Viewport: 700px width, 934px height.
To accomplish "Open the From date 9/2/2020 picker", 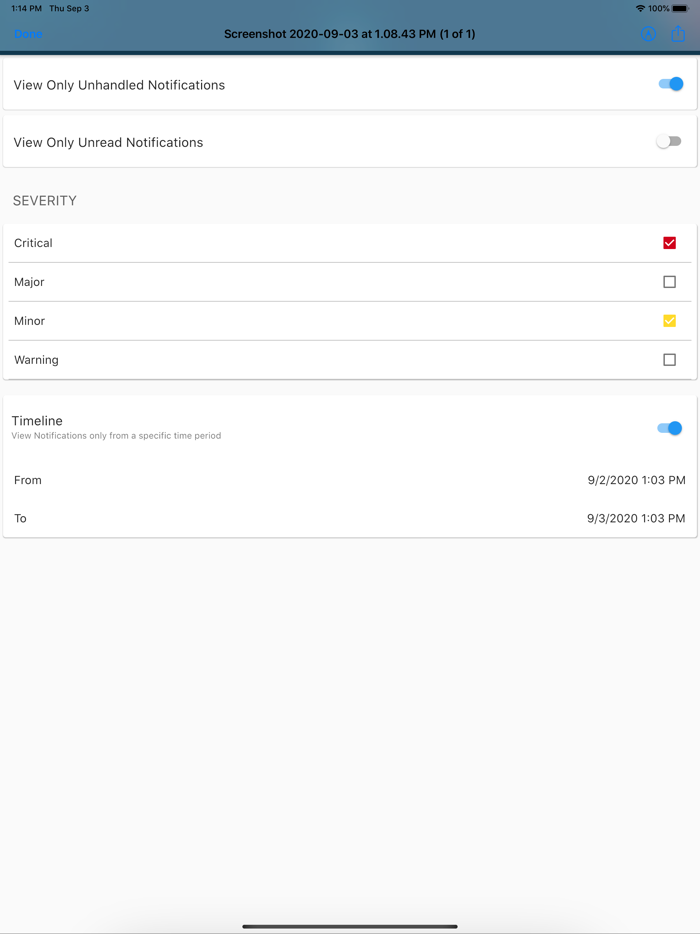I will tap(636, 480).
